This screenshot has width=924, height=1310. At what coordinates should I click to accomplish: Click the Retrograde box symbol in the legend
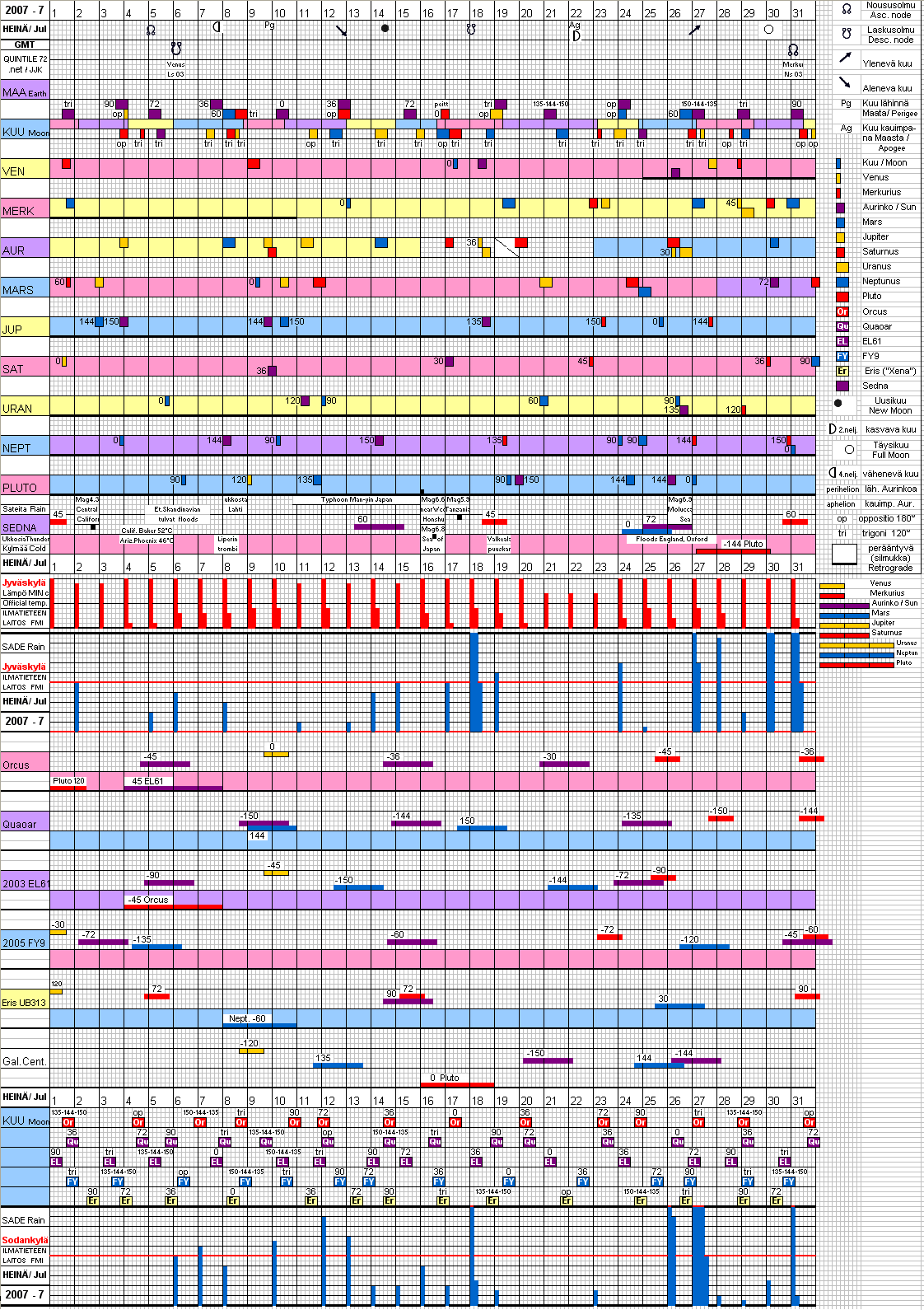coord(844,554)
